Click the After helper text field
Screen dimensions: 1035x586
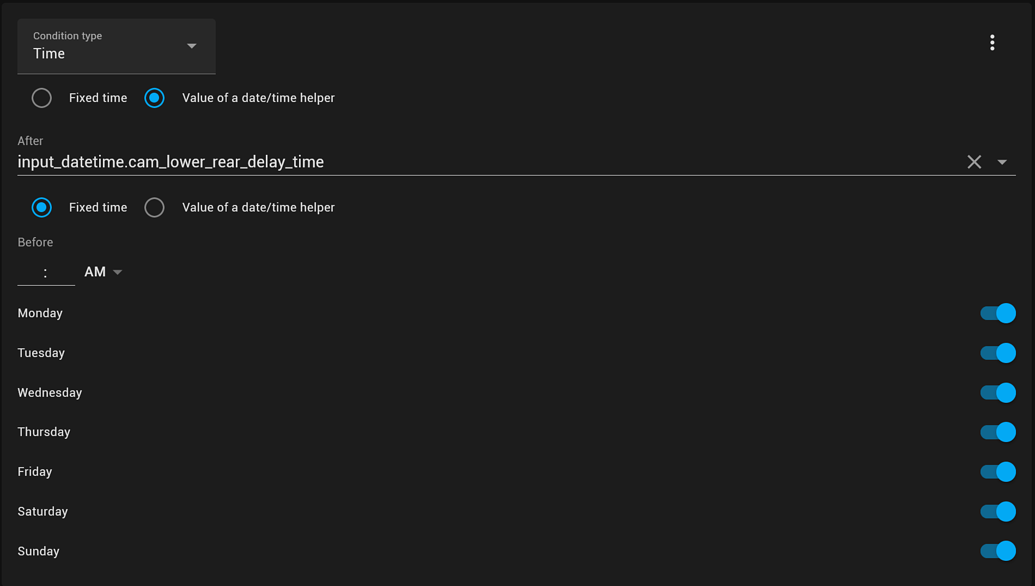click(x=400, y=161)
